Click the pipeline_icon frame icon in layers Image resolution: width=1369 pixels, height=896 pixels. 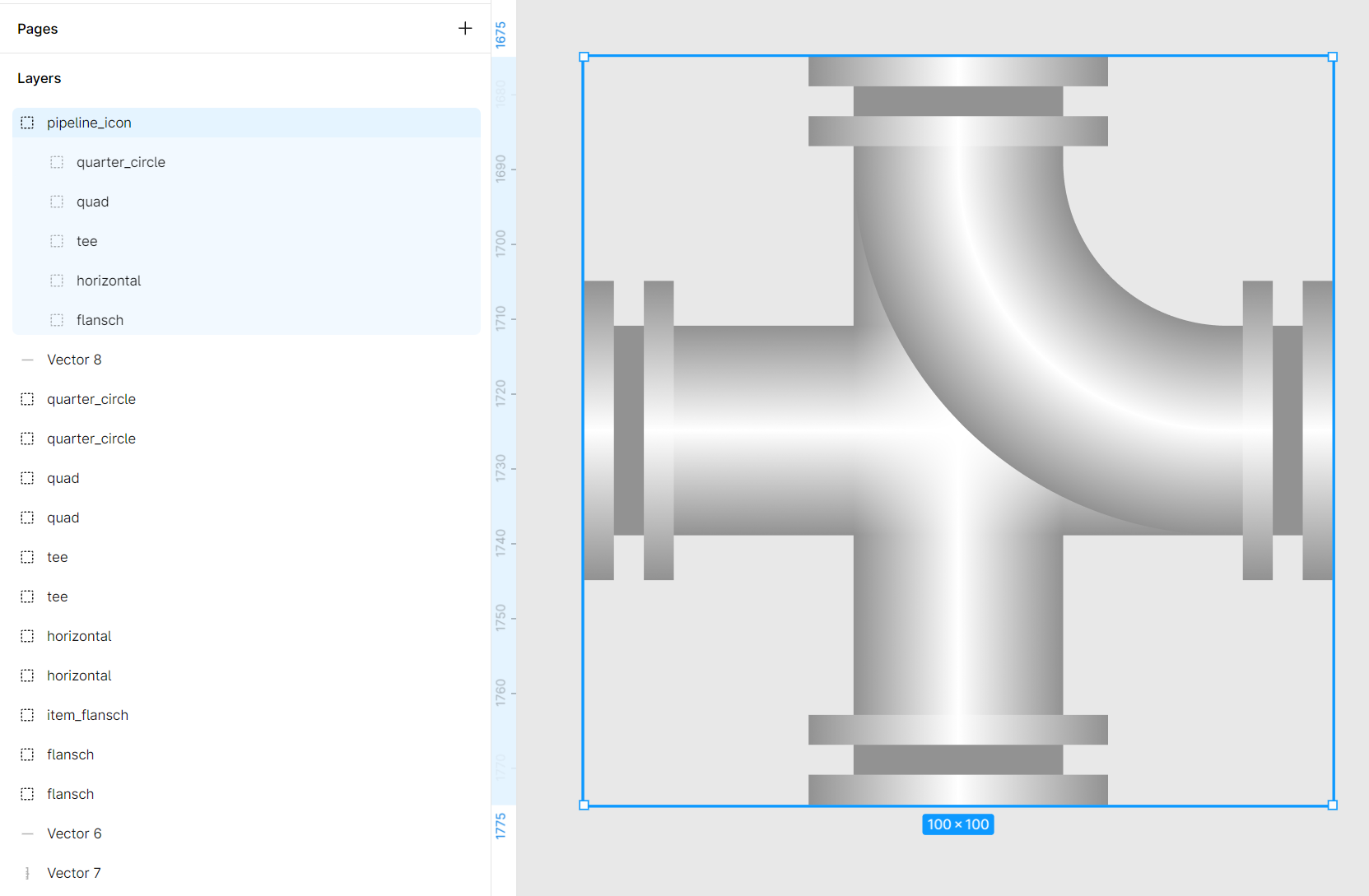coord(27,123)
